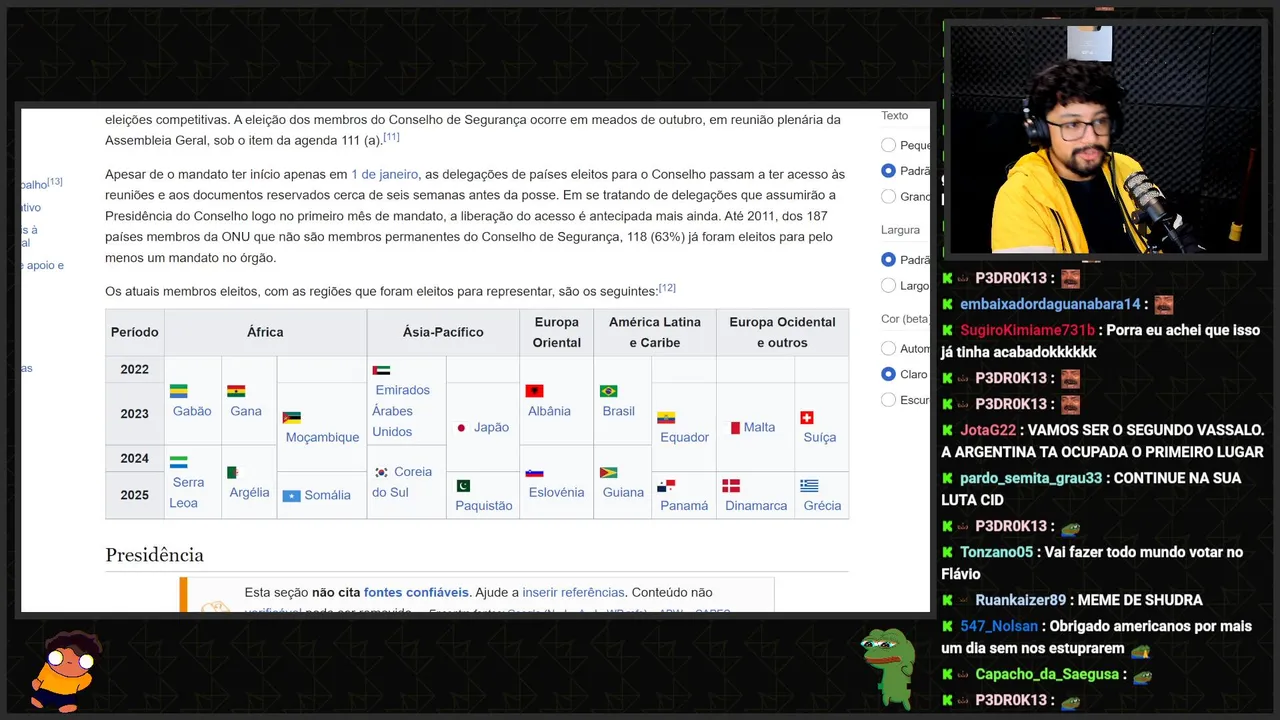
Task: Select the 'Padrão' text size radio
Action: [888, 171]
